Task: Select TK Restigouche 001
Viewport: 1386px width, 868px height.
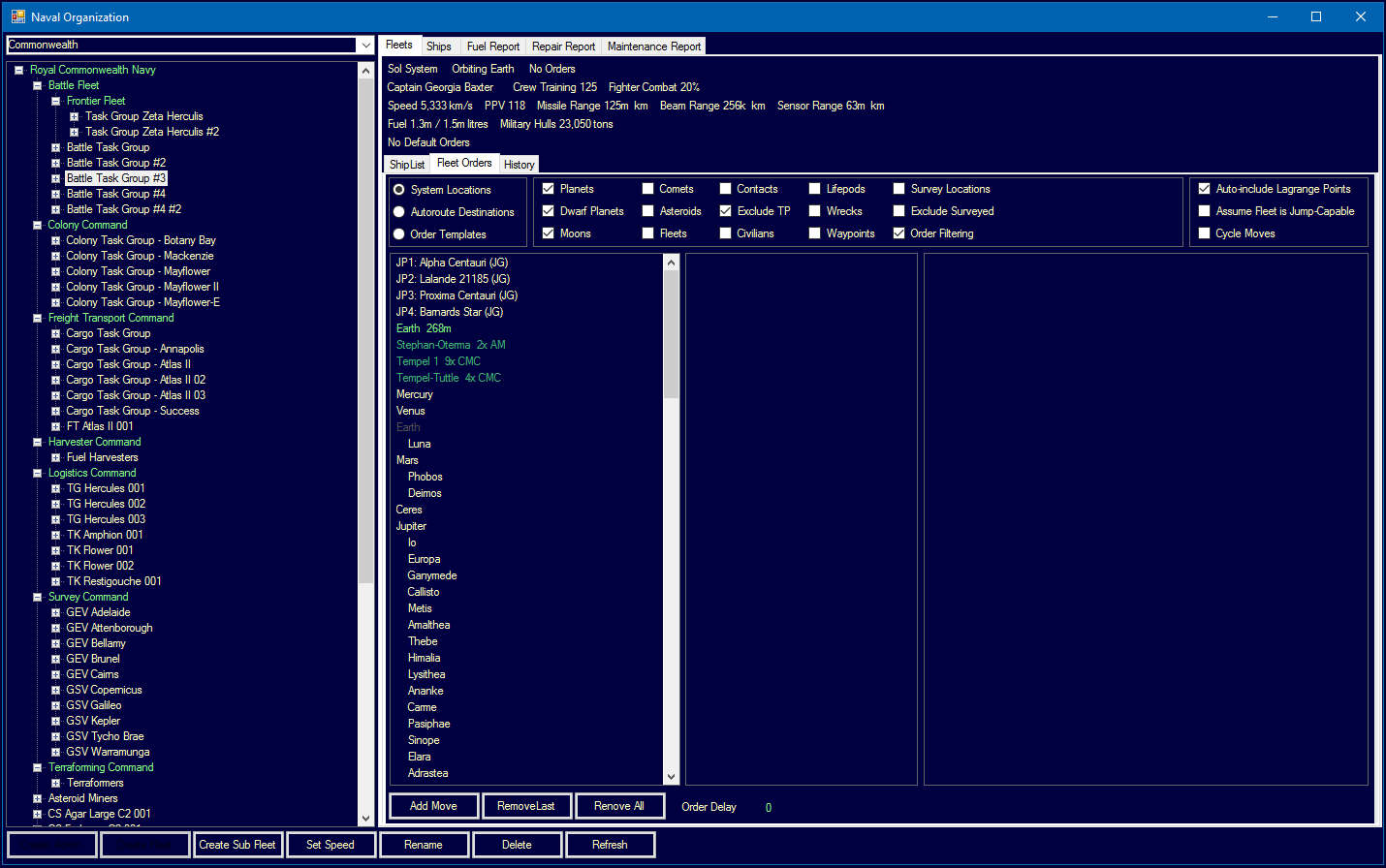Action: click(x=113, y=581)
